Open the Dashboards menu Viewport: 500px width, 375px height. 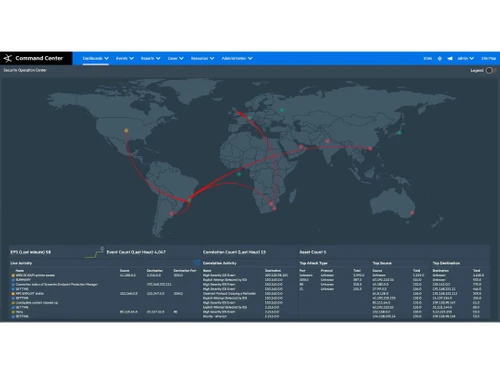tap(96, 58)
